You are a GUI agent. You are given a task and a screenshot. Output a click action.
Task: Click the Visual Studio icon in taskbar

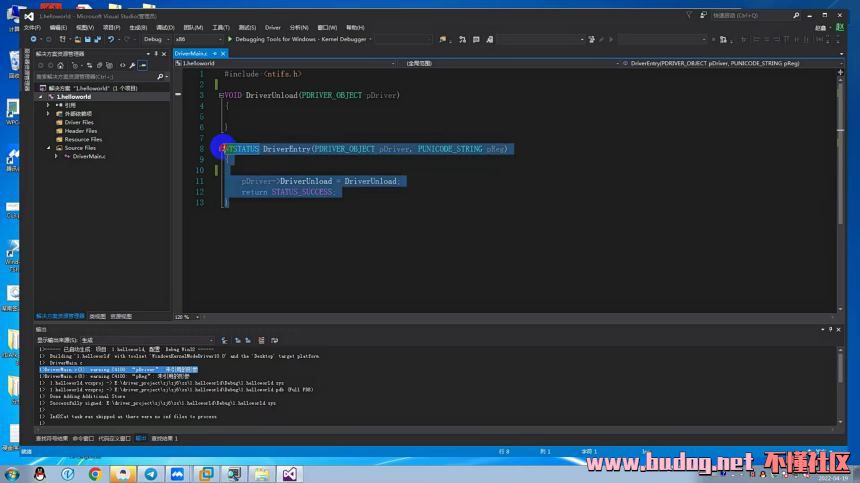[x=290, y=474]
